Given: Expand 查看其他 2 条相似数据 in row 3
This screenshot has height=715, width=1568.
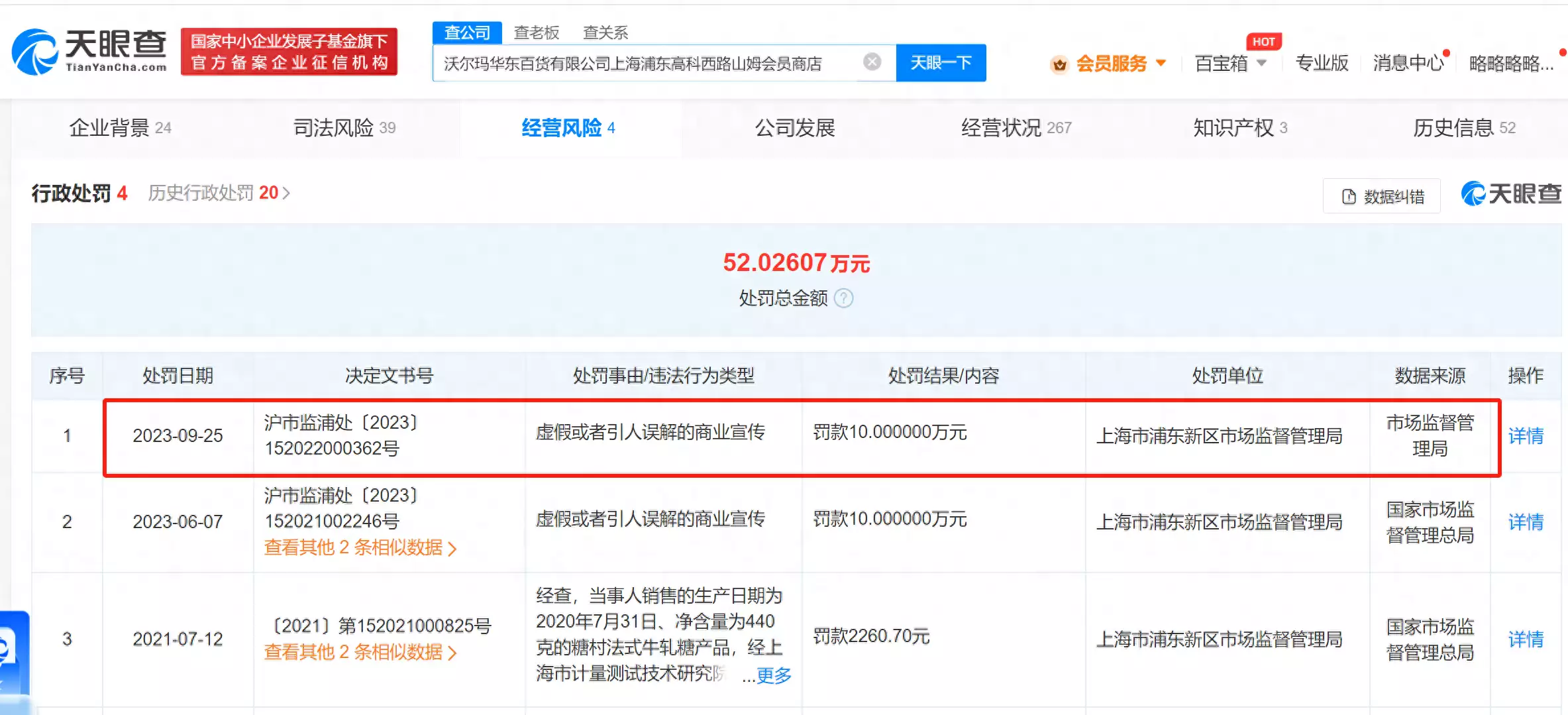Looking at the screenshot, I should click(x=360, y=652).
